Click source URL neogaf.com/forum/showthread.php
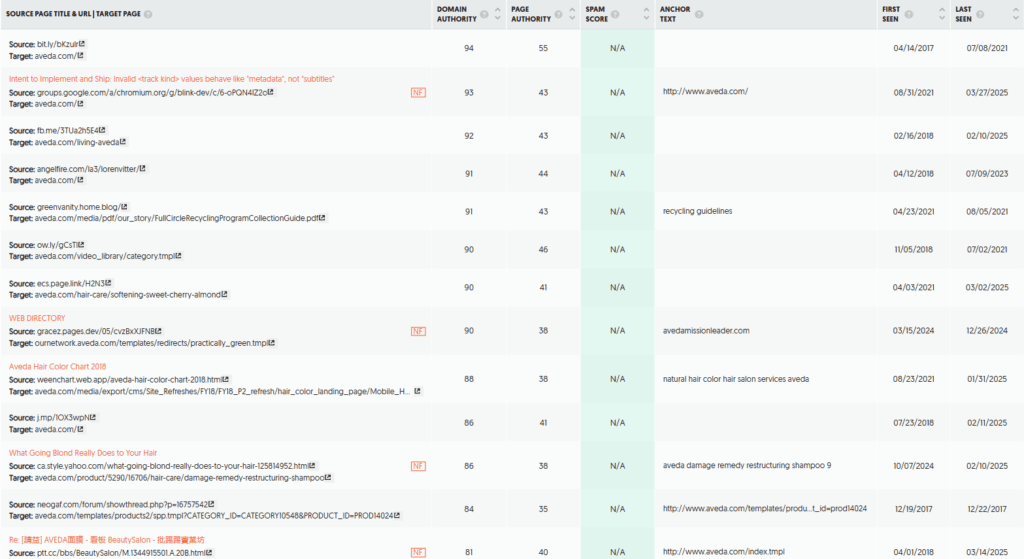Screen dimensions: 1024x559 pos(122,504)
